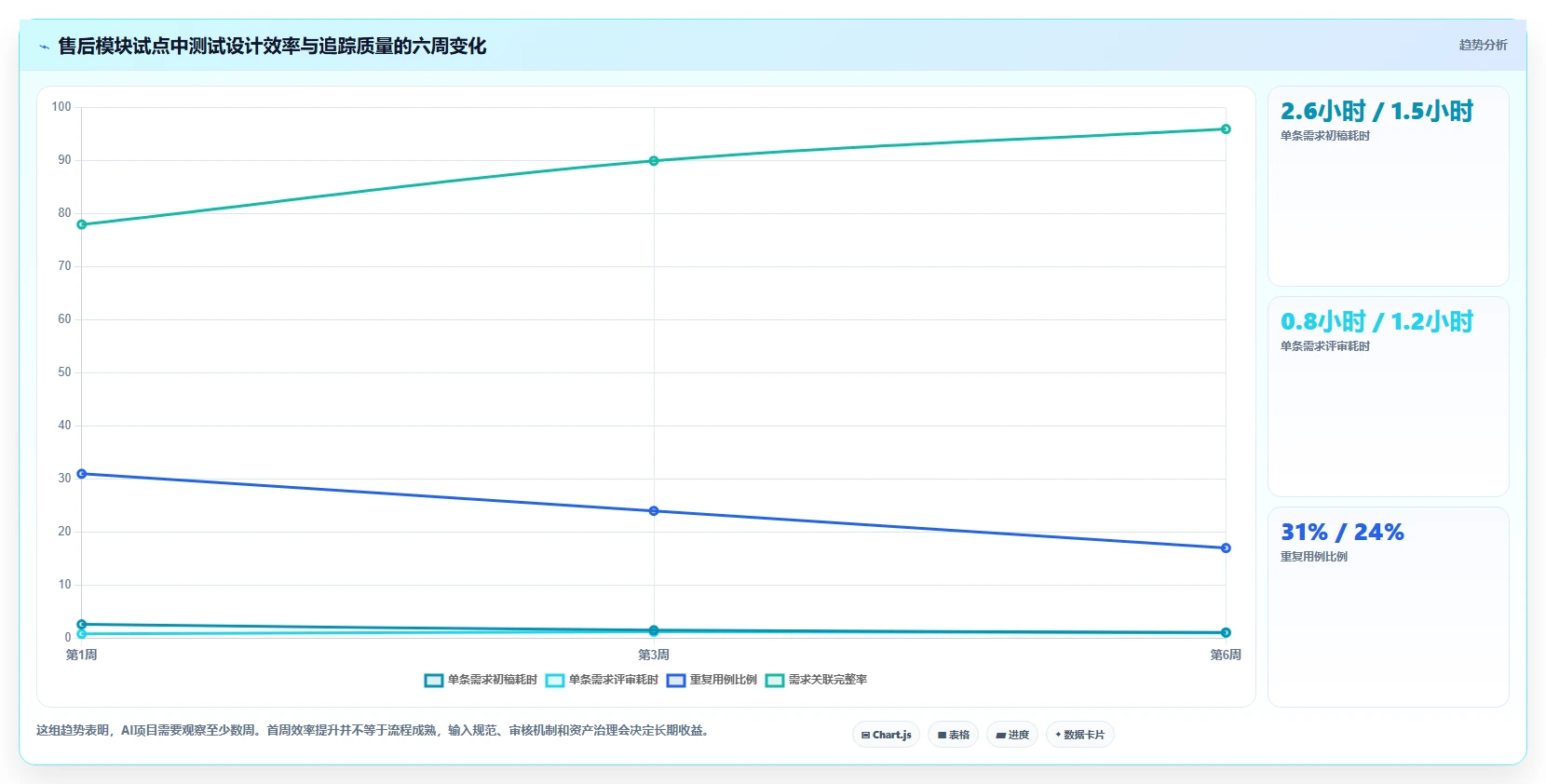Toggle the 重复用例比例 legend label
The image size is (1546, 784).
pyautogui.click(x=723, y=680)
